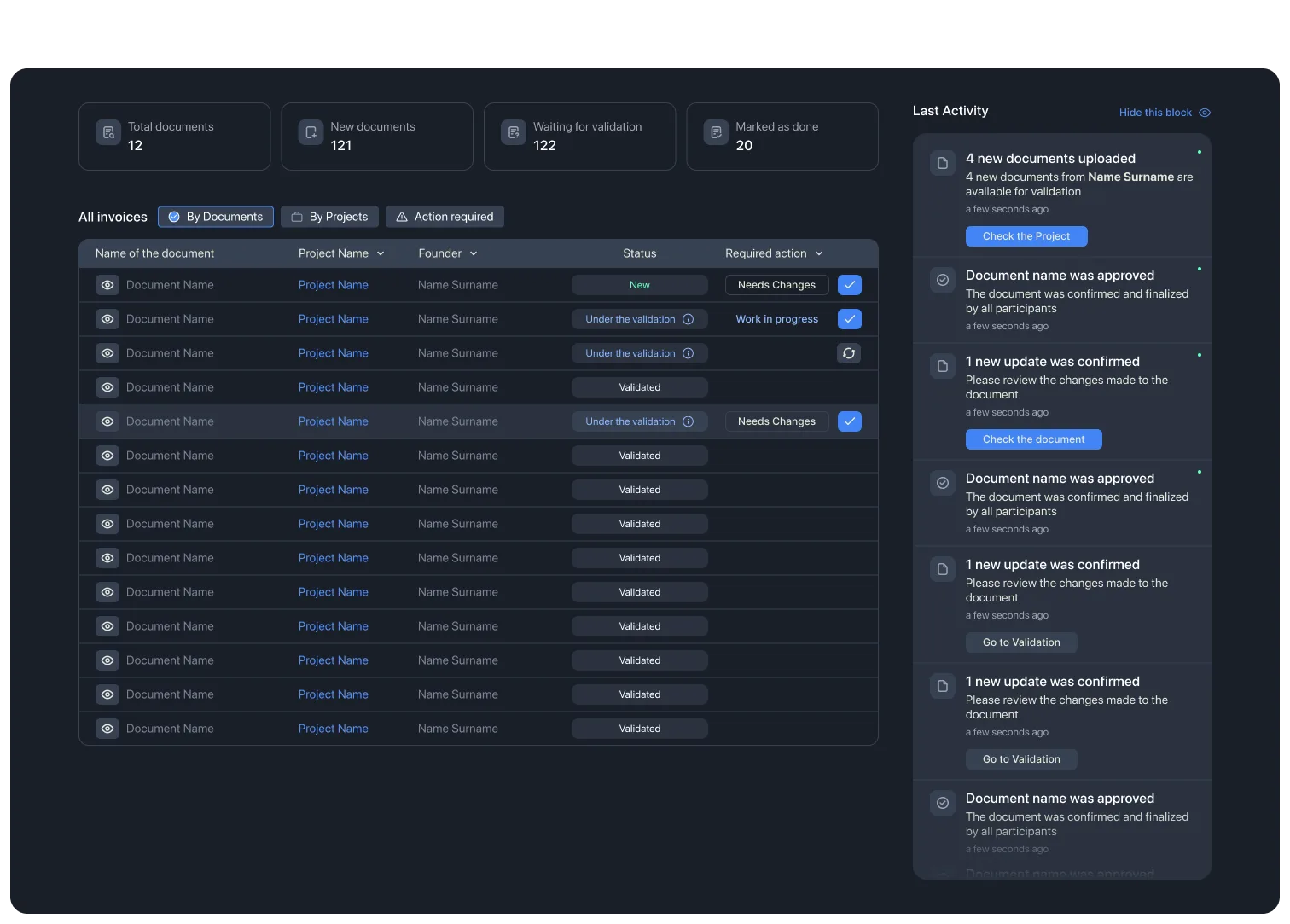Uncheck the checkbox in the New status row
The width and height of the screenshot is (1290, 924).
850,285
